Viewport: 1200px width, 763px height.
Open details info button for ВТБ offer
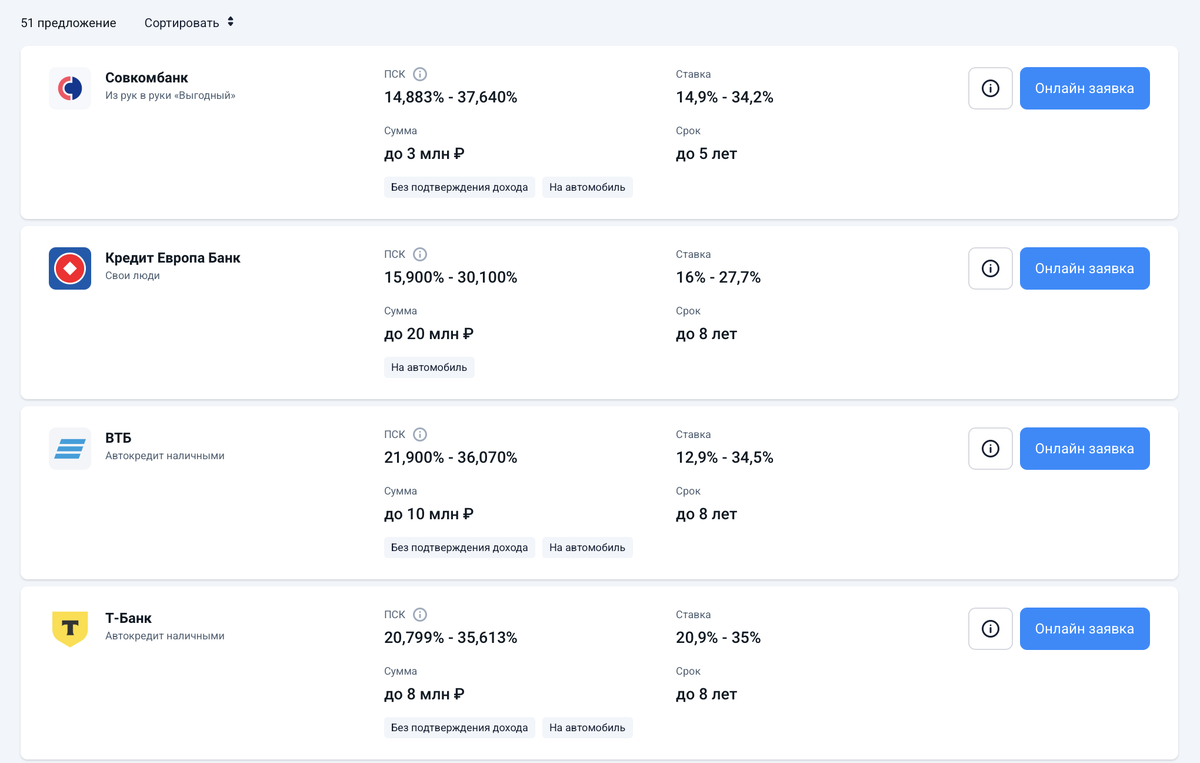pyautogui.click(x=990, y=448)
